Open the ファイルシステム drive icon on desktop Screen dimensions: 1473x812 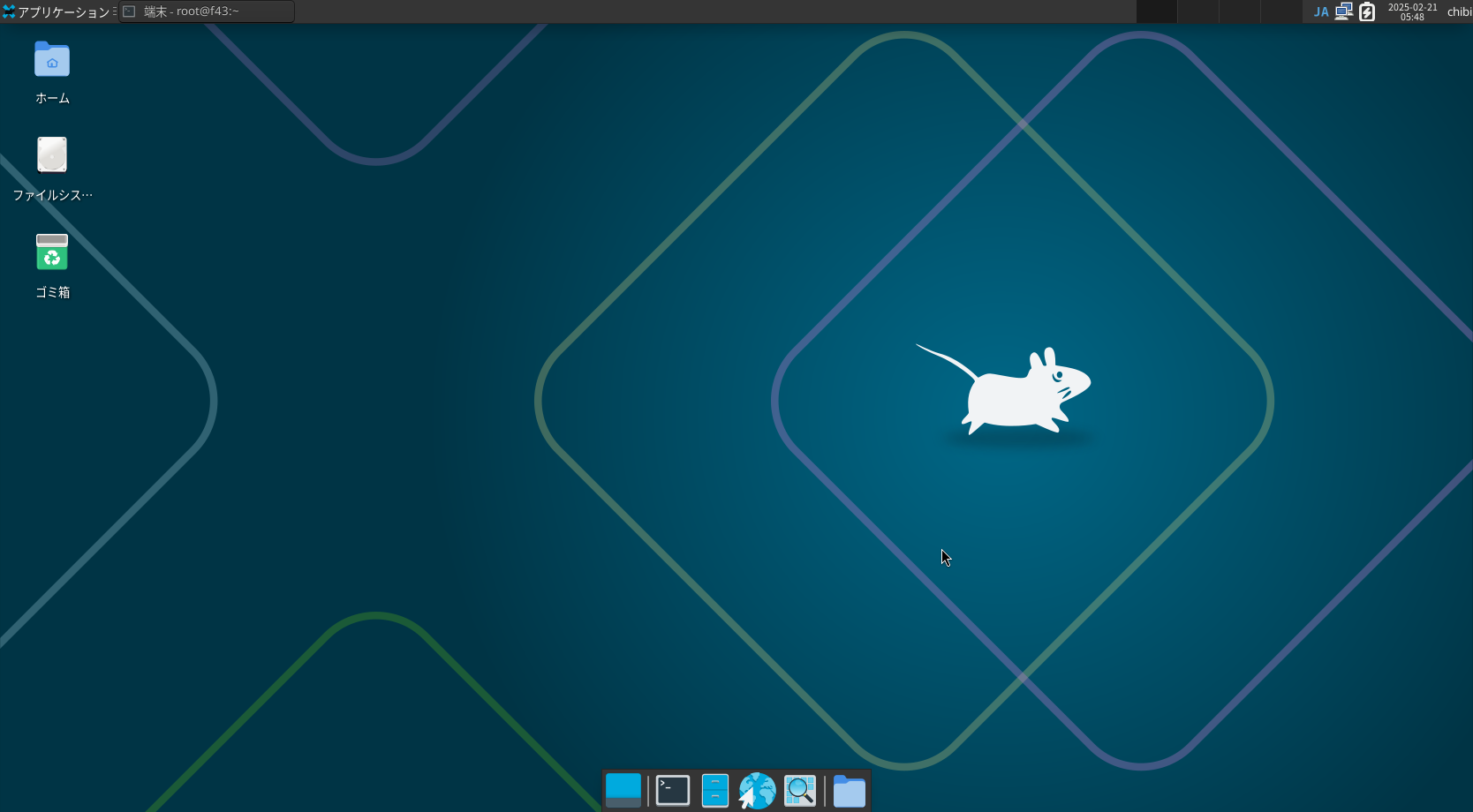pyautogui.click(x=52, y=155)
